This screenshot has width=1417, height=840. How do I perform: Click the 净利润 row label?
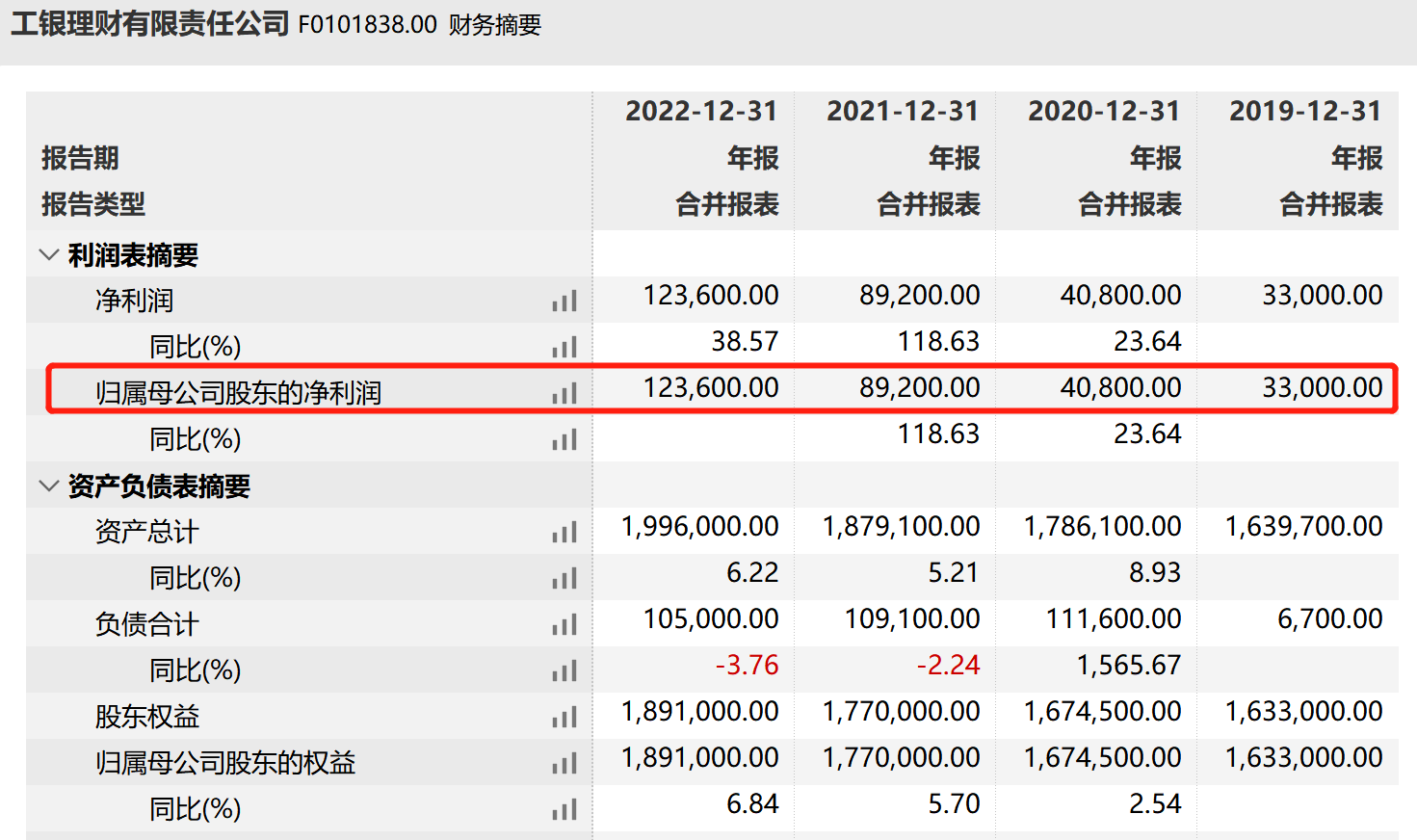134,301
